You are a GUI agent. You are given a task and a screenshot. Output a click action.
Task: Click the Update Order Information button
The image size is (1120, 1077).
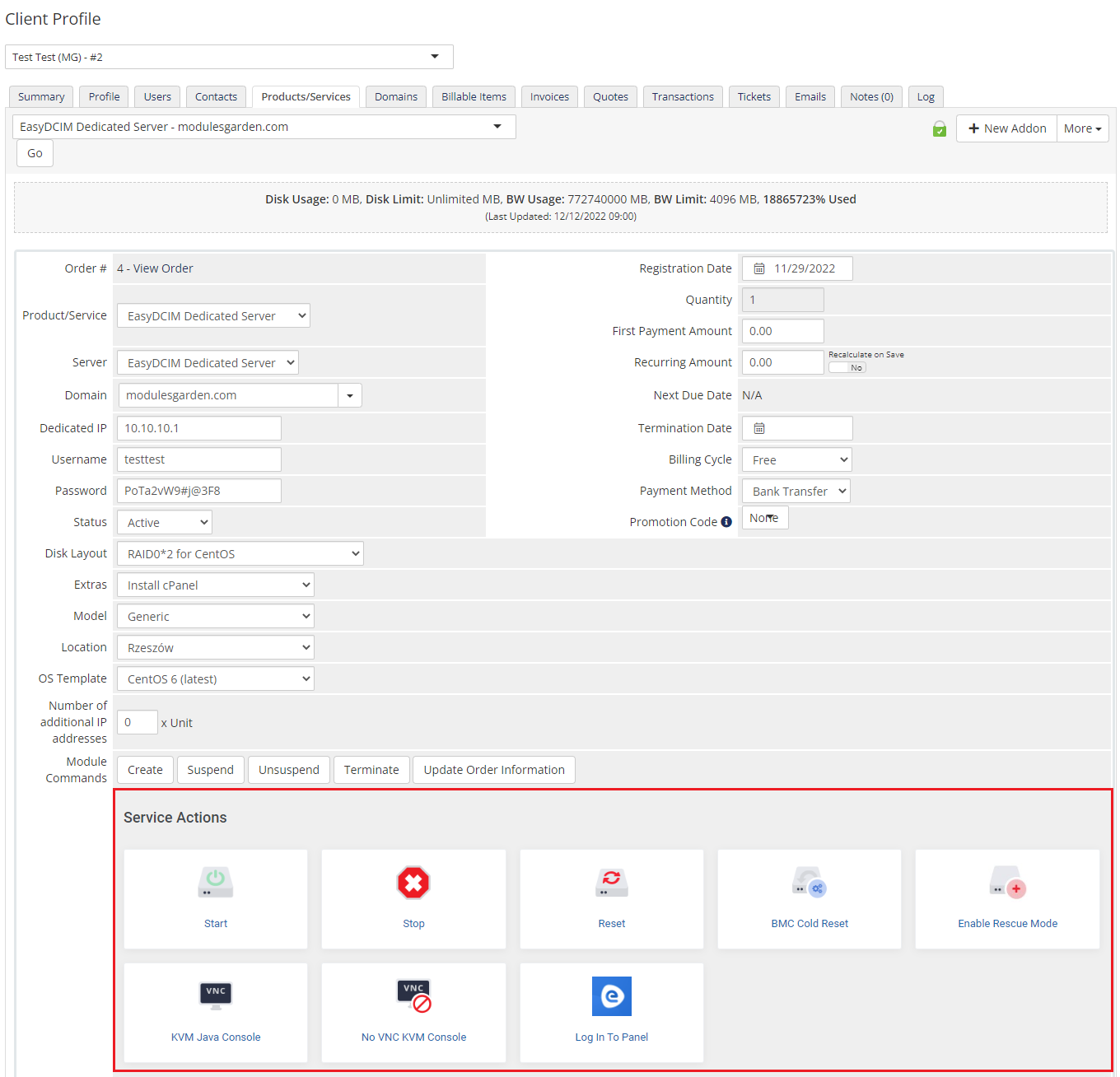(x=494, y=770)
